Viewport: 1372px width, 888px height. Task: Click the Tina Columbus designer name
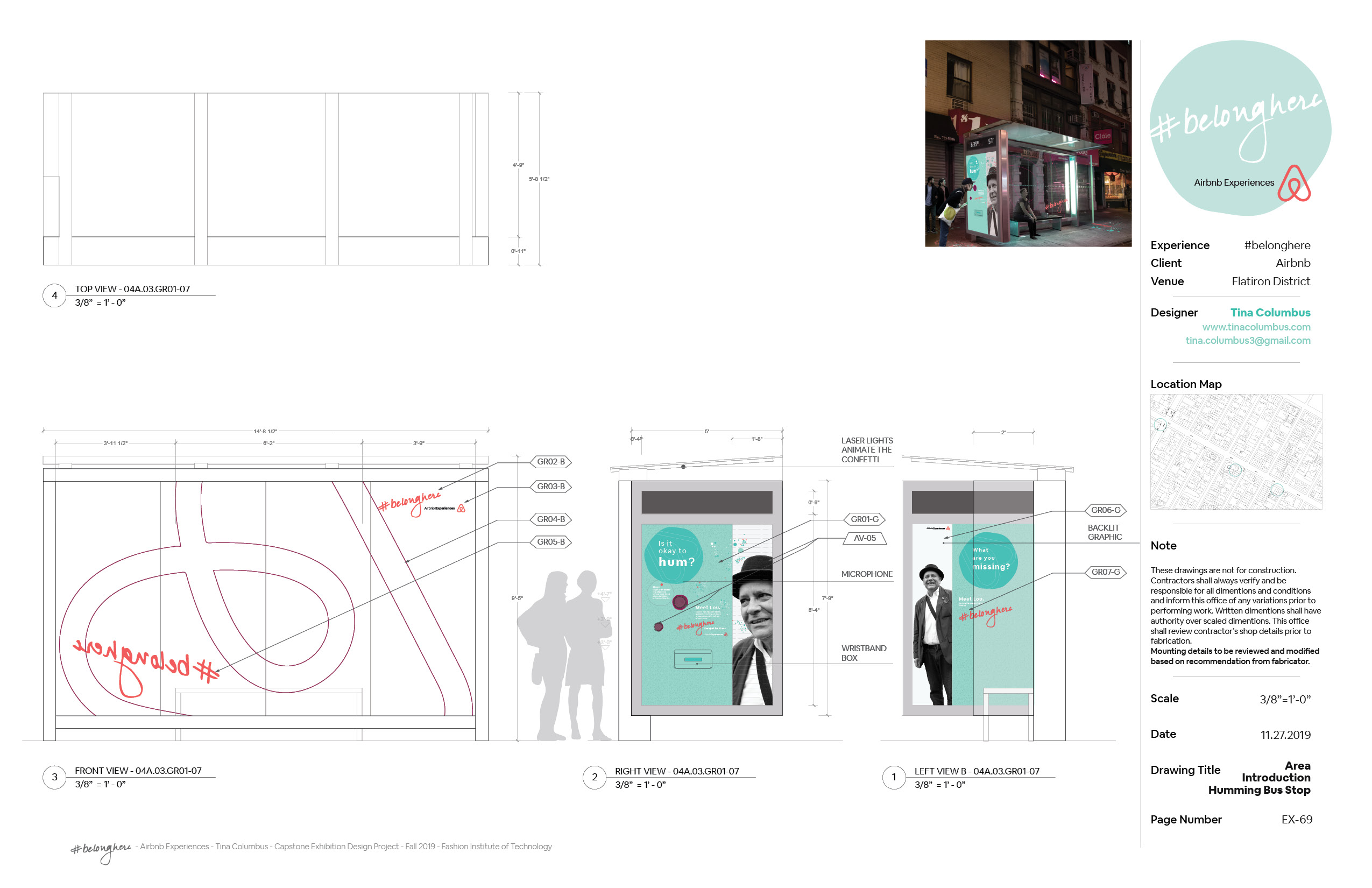1270,313
